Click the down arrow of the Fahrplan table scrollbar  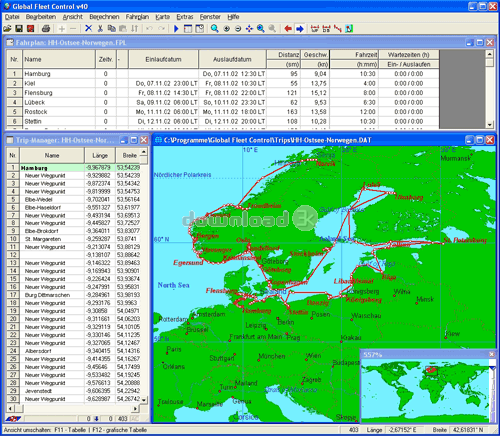click(489, 125)
